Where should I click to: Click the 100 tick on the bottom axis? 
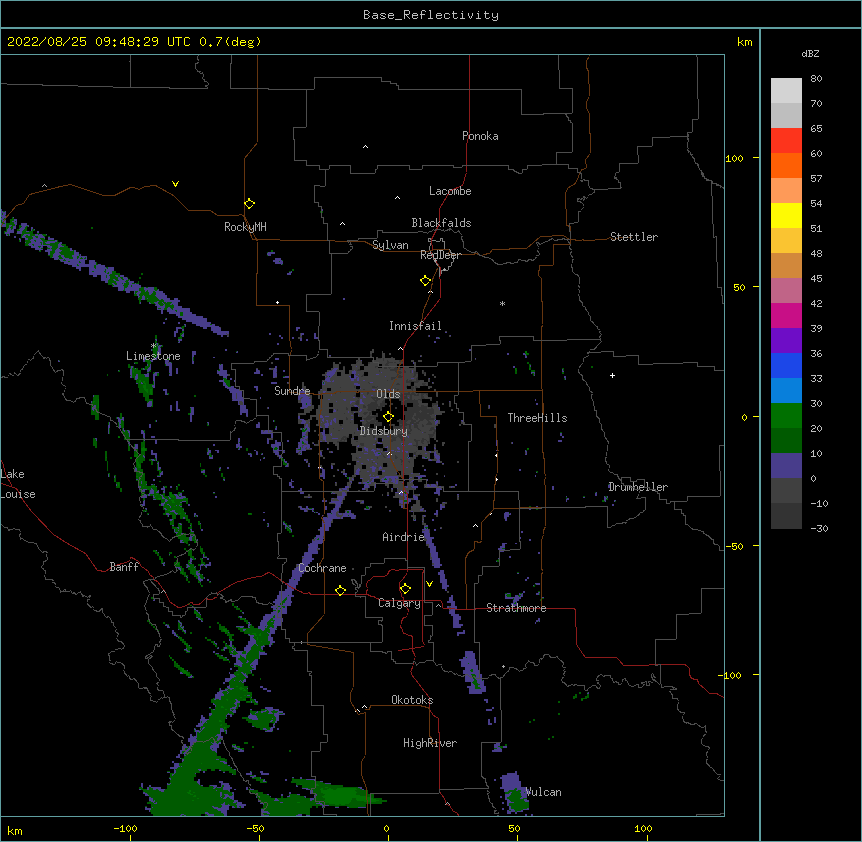click(643, 828)
